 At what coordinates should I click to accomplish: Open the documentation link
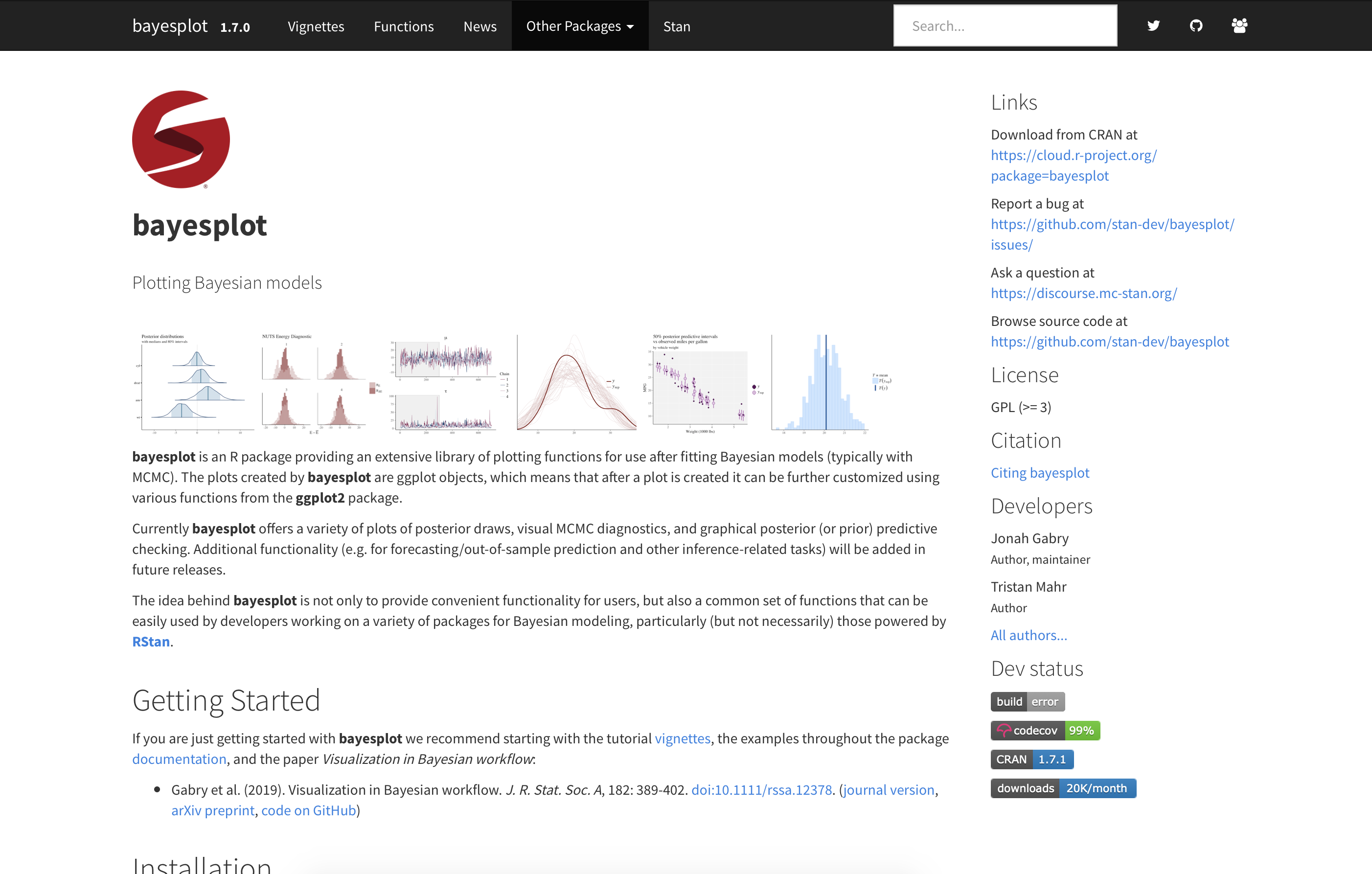[x=179, y=759]
